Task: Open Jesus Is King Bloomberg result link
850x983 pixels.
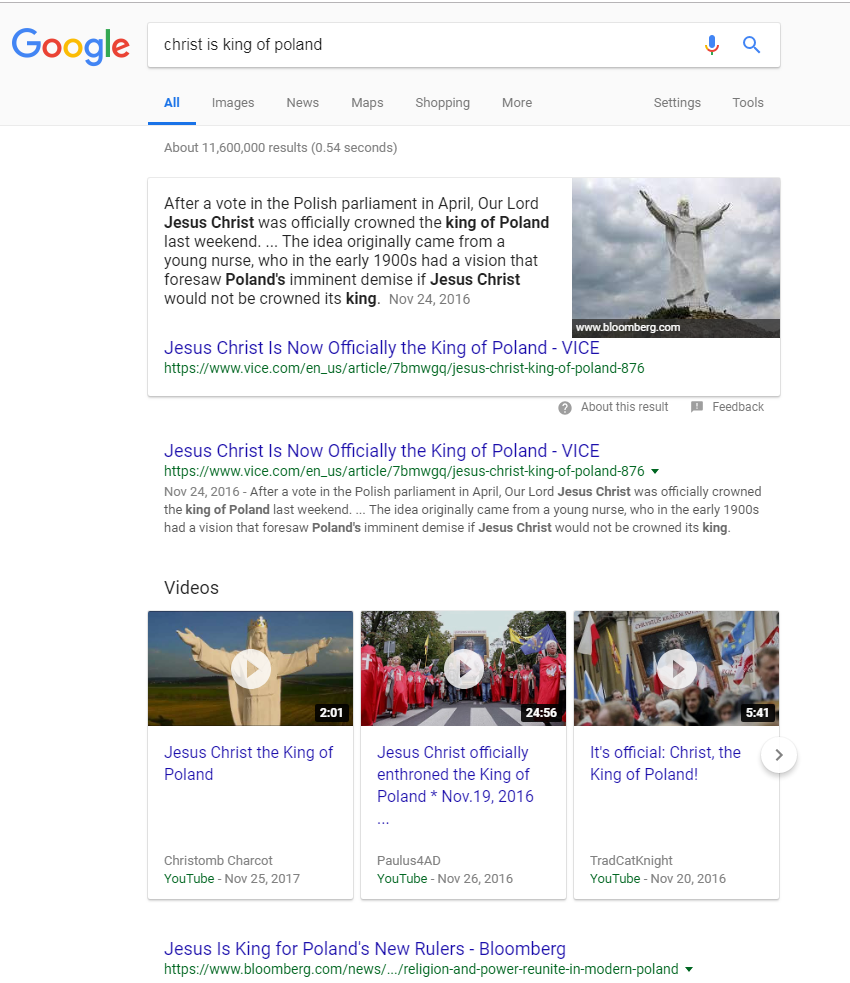Action: click(x=365, y=949)
